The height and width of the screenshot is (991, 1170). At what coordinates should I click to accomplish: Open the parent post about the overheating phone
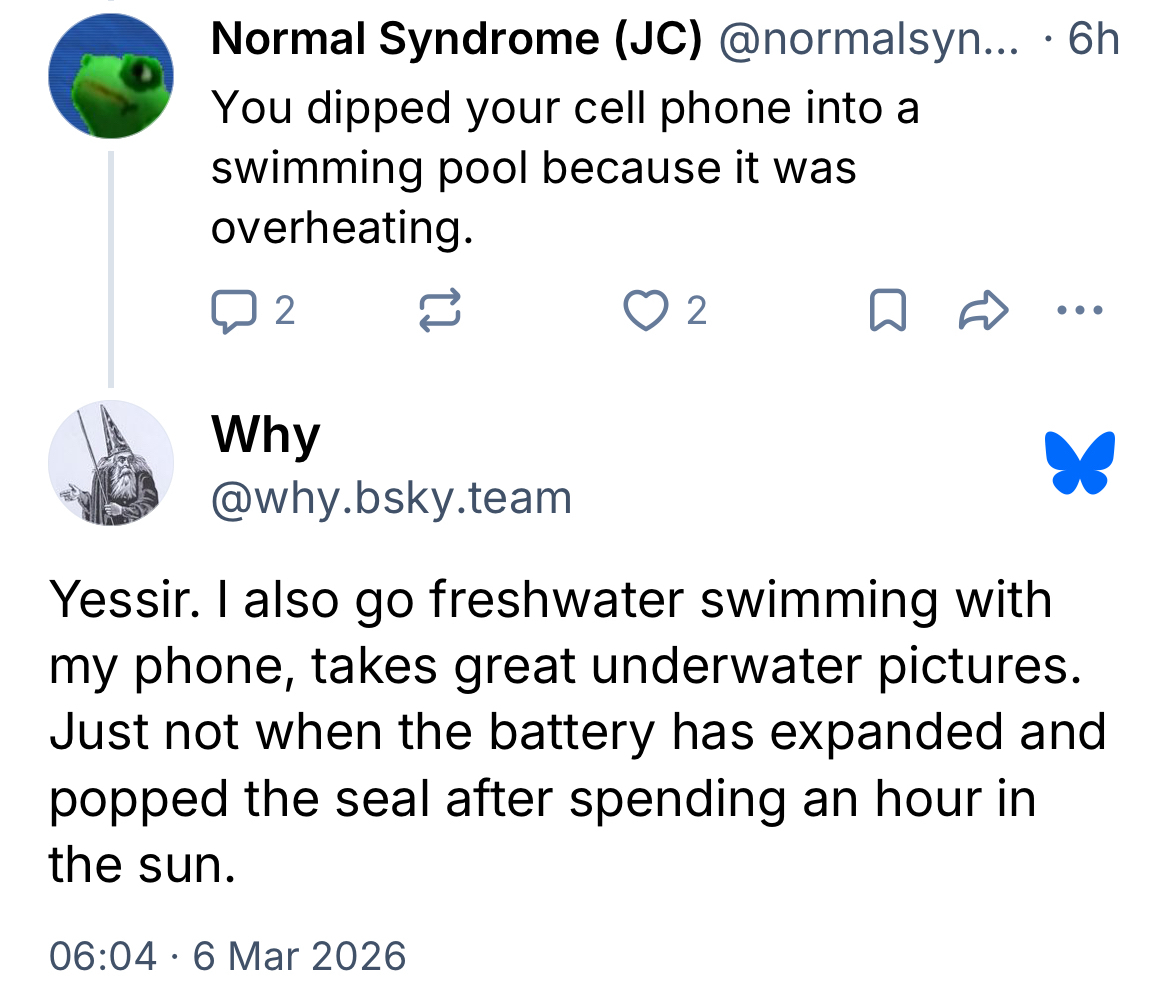[564, 168]
